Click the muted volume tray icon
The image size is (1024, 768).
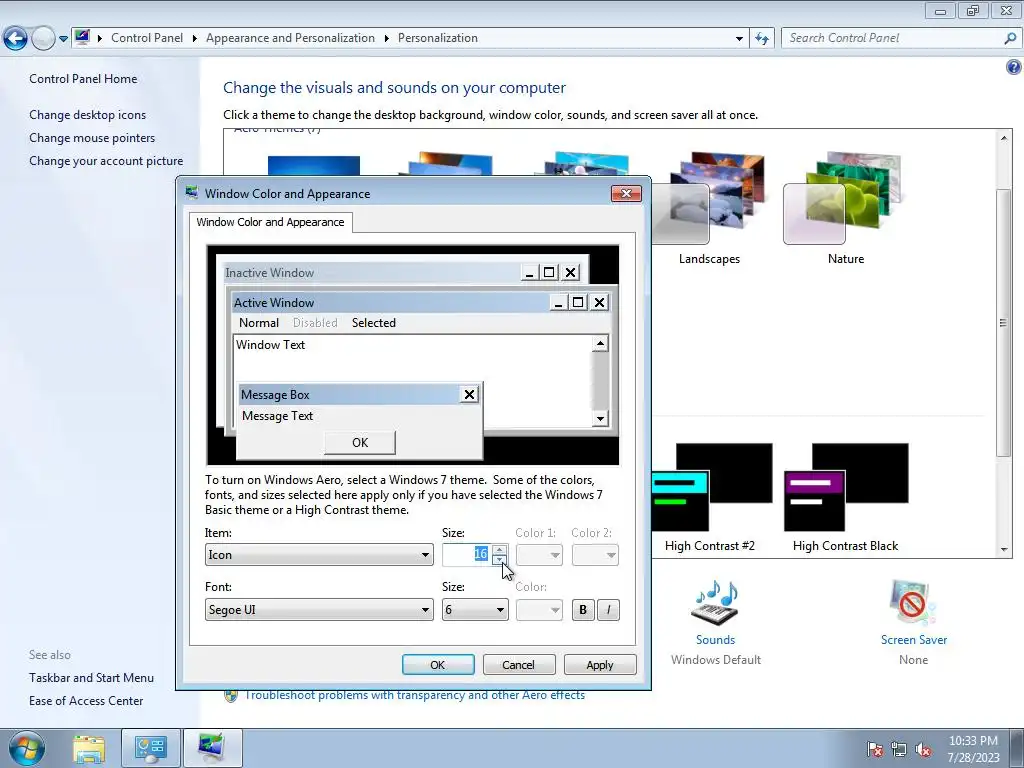[x=923, y=749]
